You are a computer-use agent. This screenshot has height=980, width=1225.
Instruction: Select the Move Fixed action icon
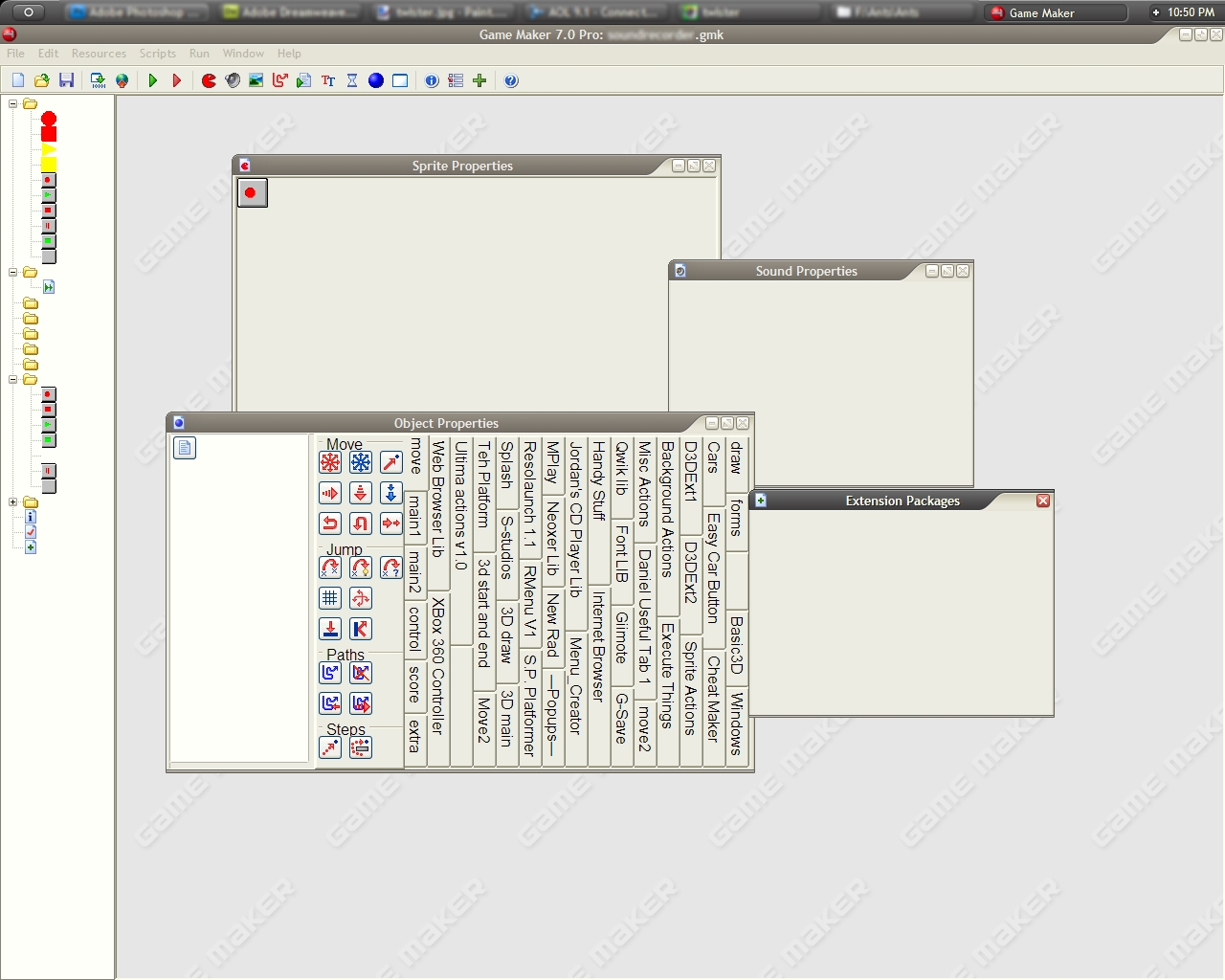[330, 462]
